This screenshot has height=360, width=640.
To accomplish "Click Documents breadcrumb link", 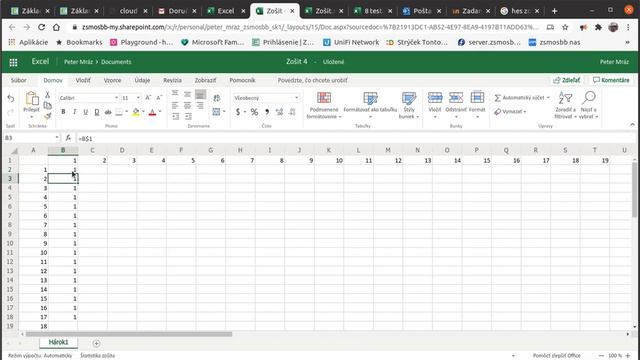I will pyautogui.click(x=116, y=62).
